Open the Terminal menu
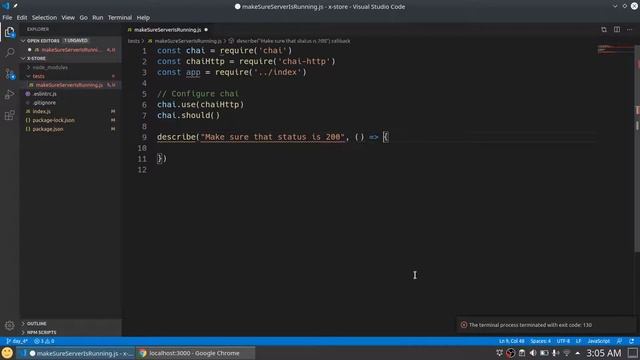Viewport: 640px width, 360px height. point(120,18)
